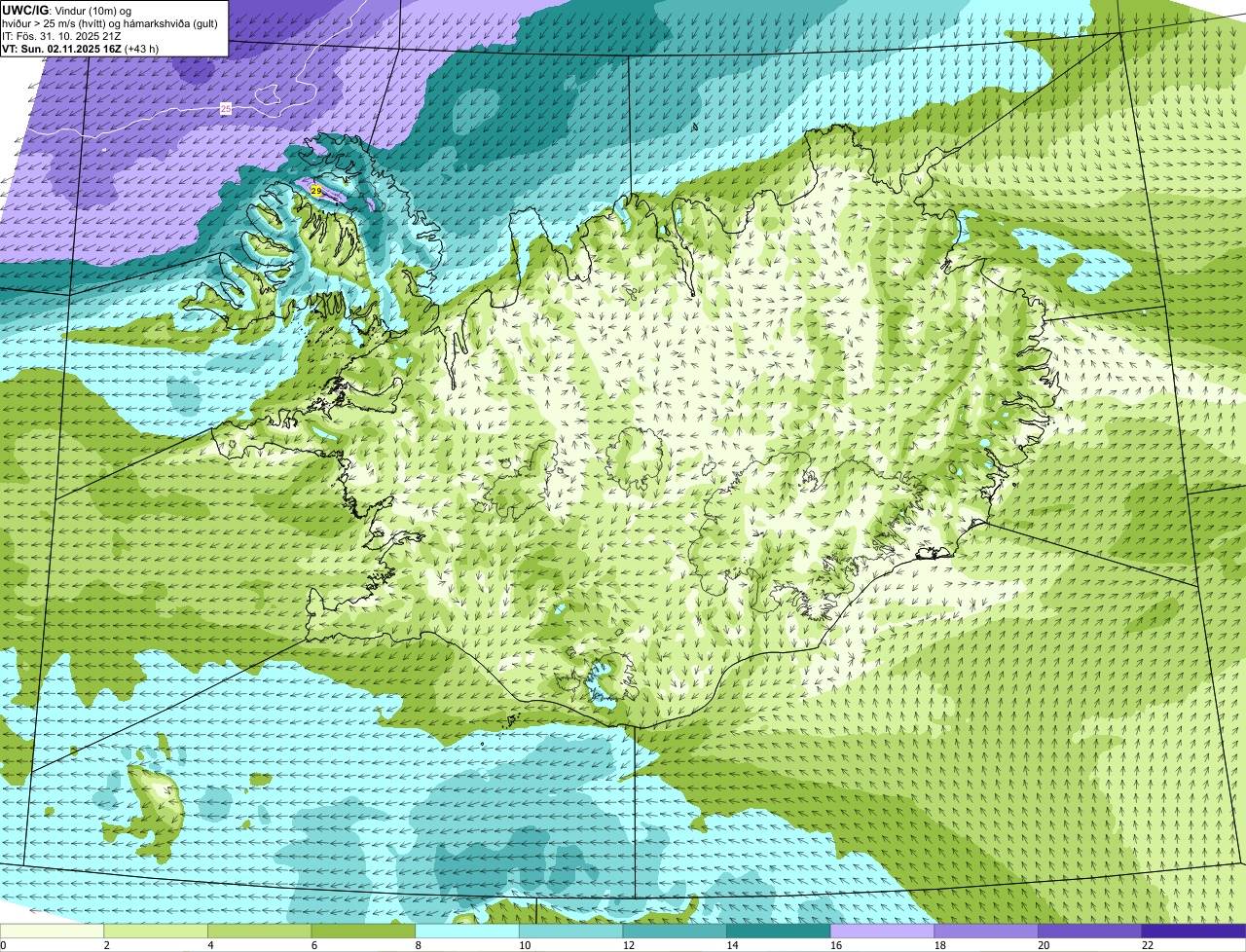Click the '20' colorbar scale label
Image resolution: width=1246 pixels, height=952 pixels.
tap(1044, 945)
